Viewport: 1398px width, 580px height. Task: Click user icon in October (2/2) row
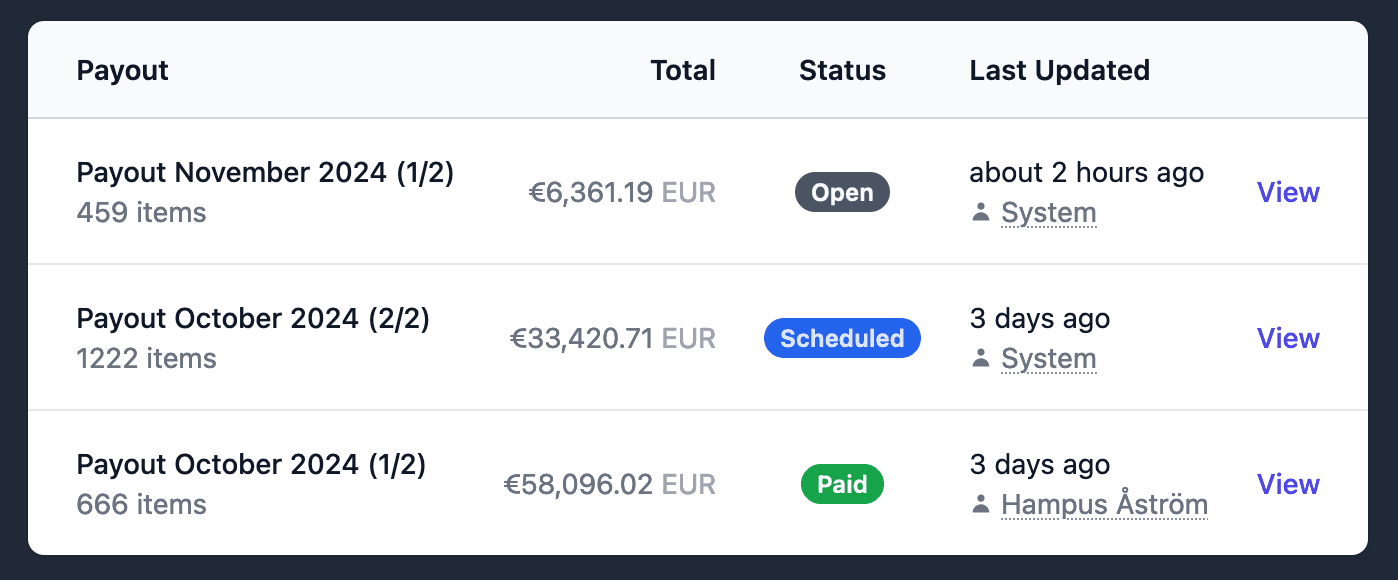(981, 359)
